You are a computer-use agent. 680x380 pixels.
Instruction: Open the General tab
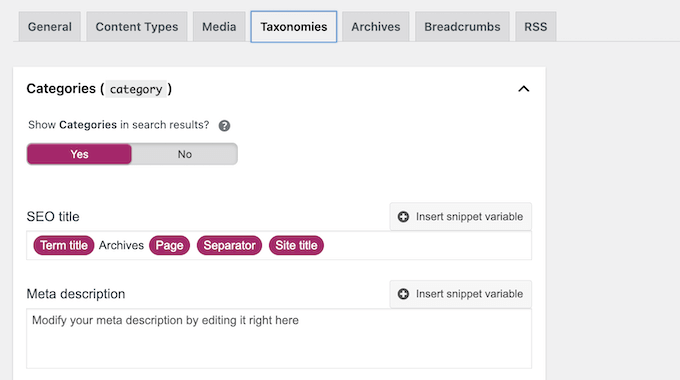point(49,27)
